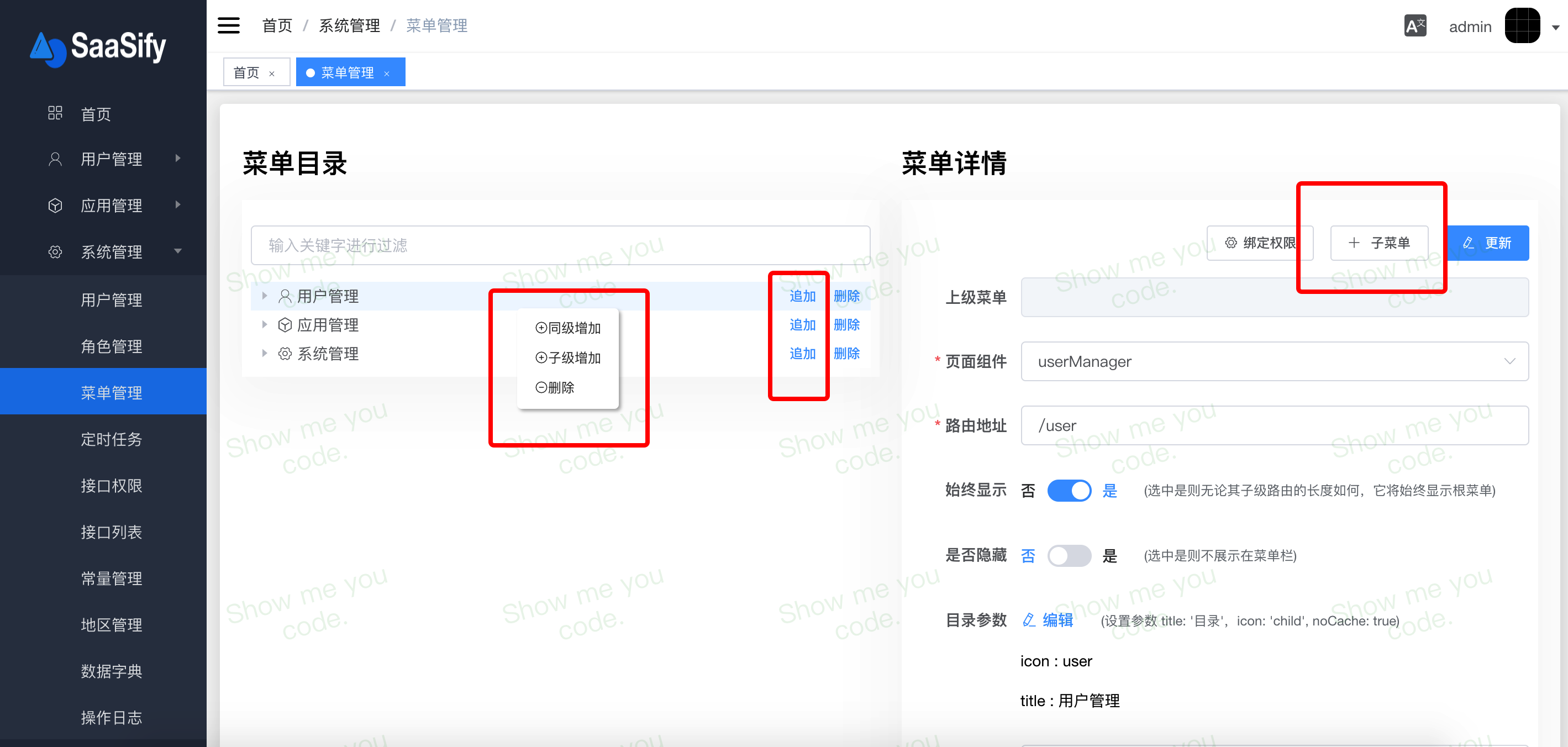1568x747 pixels.
Task: Collapse the sidebar 系统管理 arrow
Action: click(178, 251)
